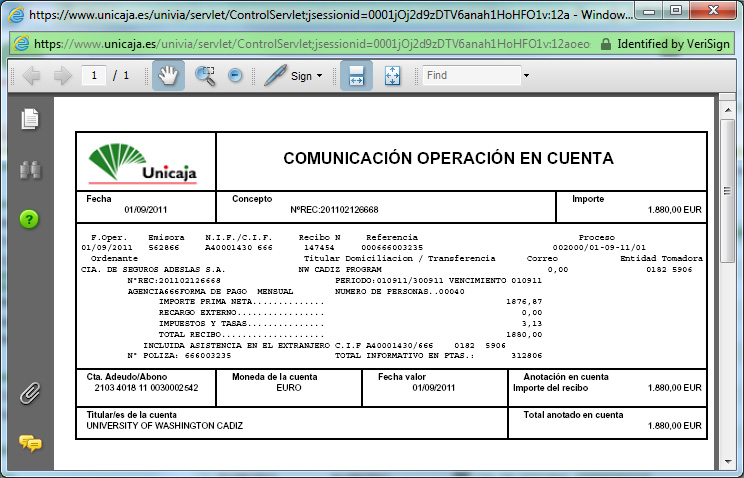This screenshot has height=478, width=744.
Task: Select the Hand pan tool
Action: click(x=168, y=75)
